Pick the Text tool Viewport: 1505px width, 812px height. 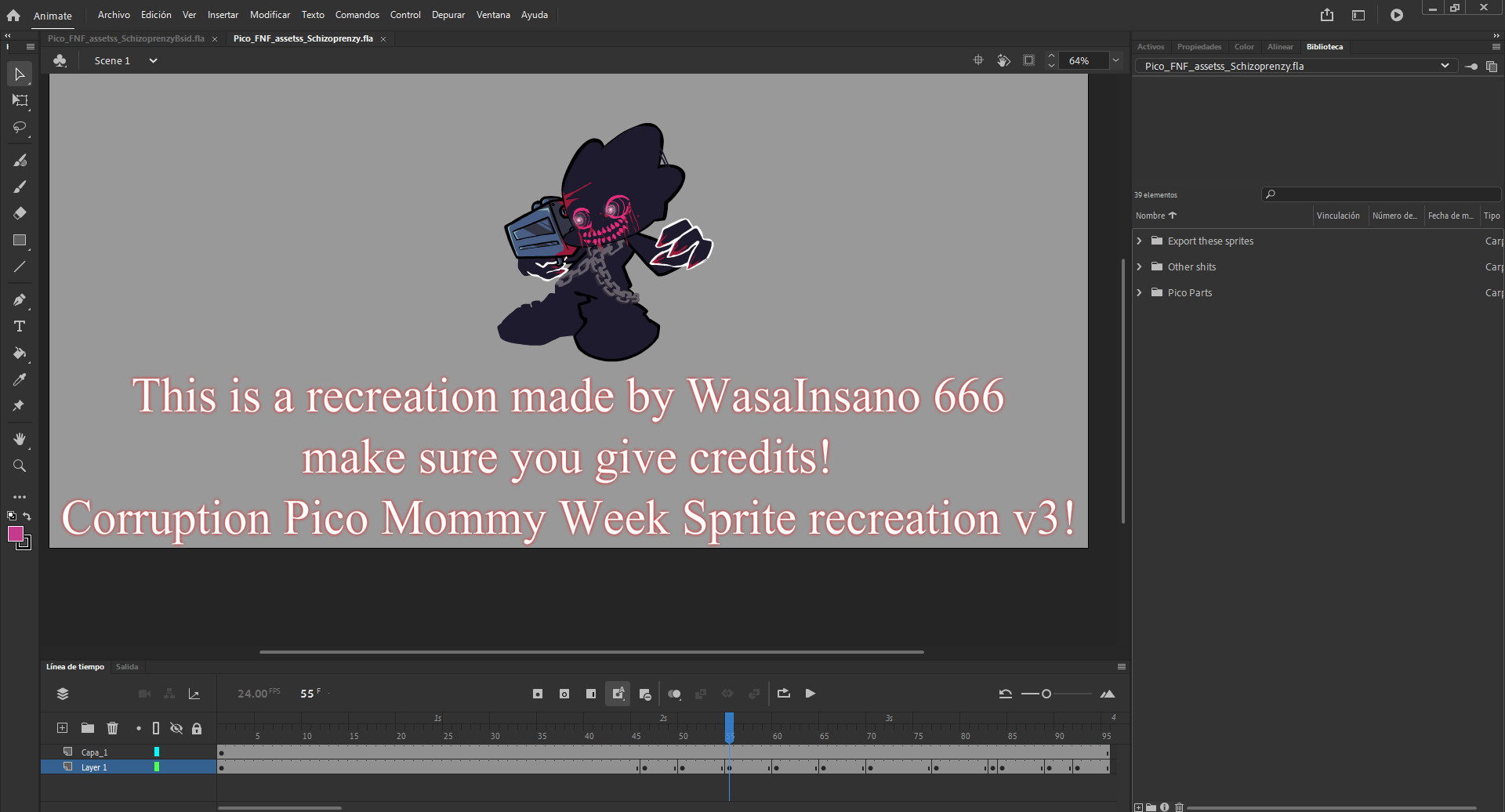click(x=20, y=327)
